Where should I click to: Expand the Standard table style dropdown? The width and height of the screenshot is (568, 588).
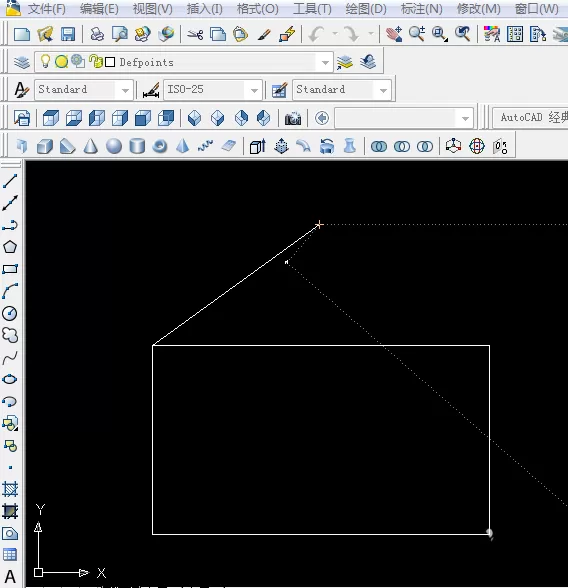click(383, 90)
